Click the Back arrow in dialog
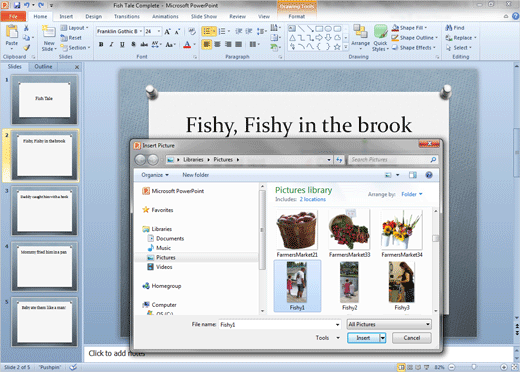The width and height of the screenshot is (520, 372). [x=140, y=160]
